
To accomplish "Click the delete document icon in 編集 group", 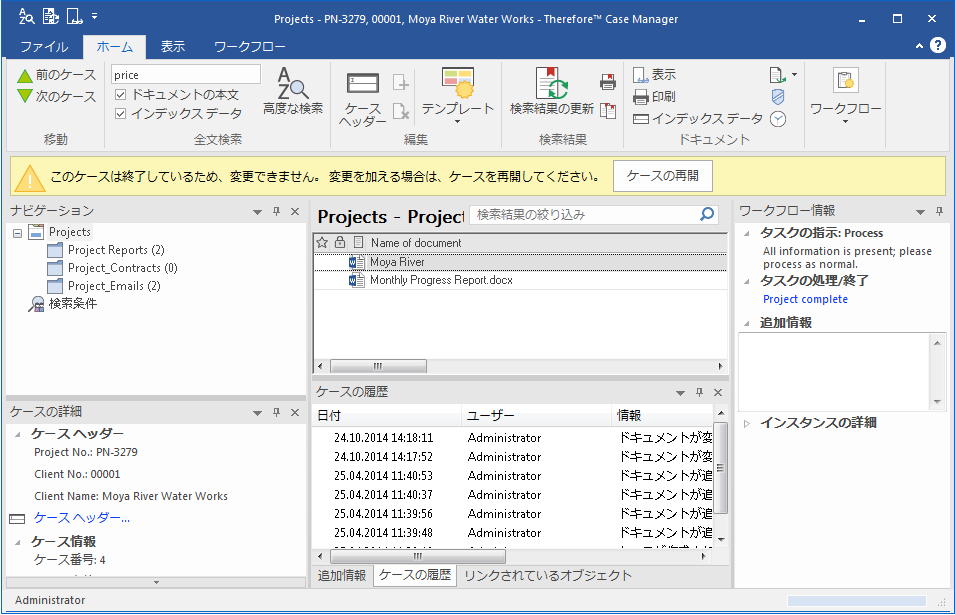I will 401,111.
